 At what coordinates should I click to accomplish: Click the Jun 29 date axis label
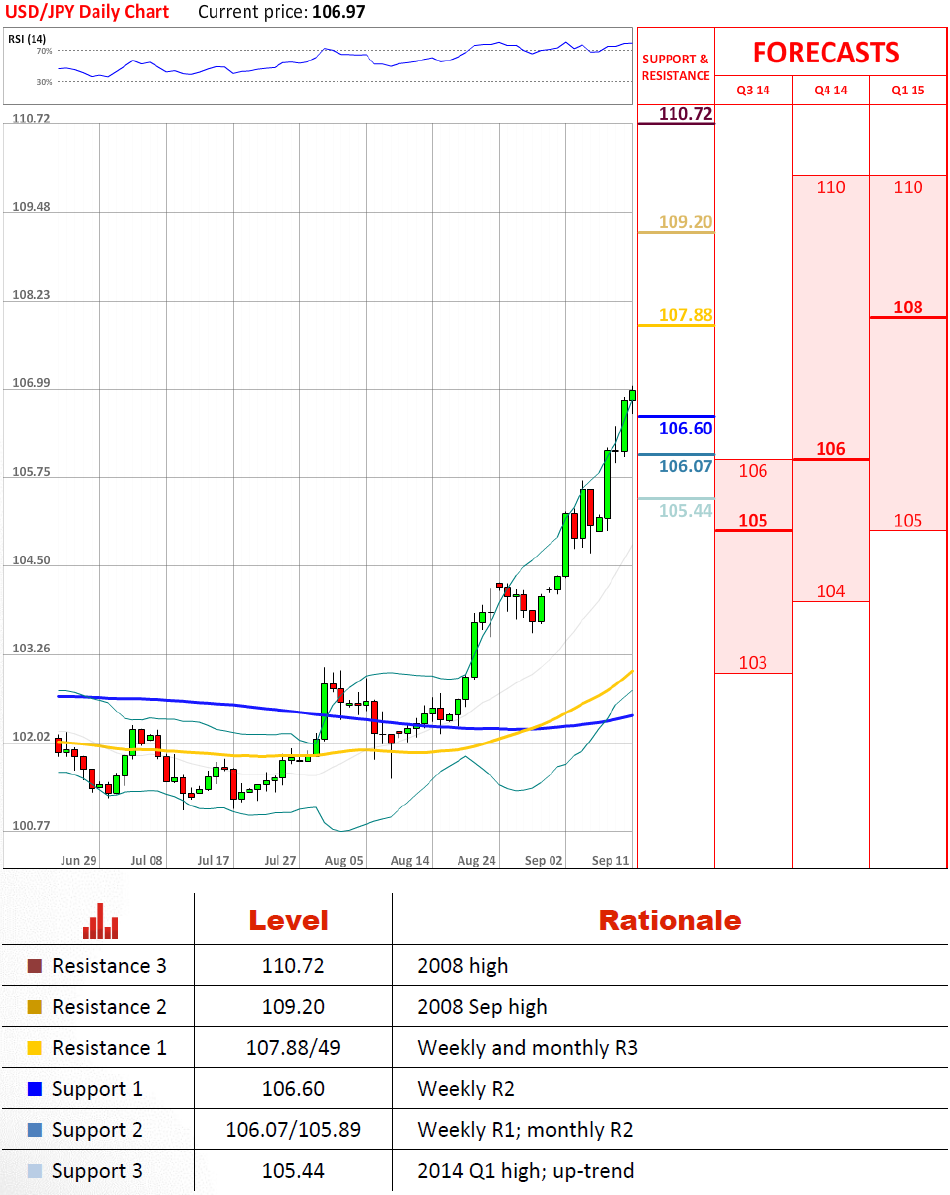click(78, 860)
